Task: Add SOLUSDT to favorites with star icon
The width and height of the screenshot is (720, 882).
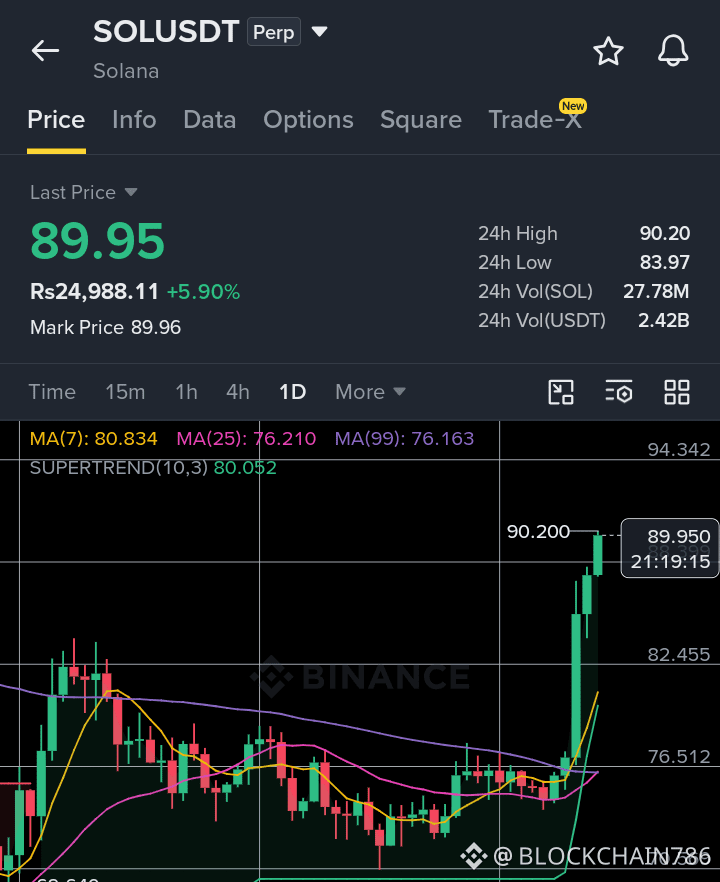Action: pyautogui.click(x=608, y=51)
